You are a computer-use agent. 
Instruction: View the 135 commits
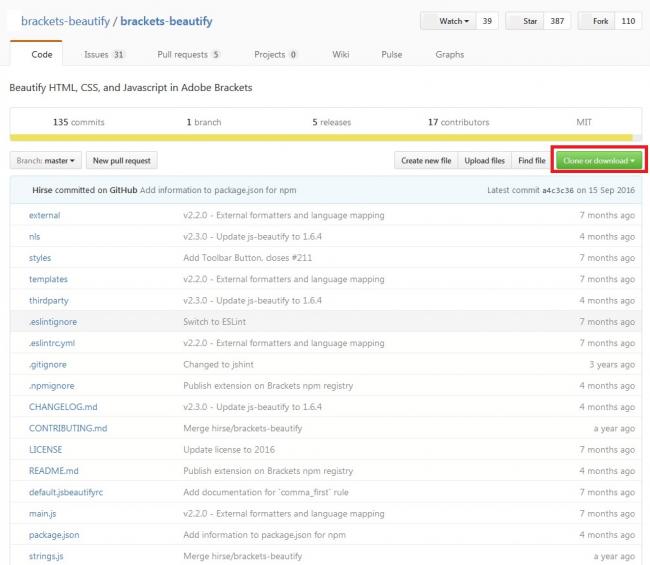pos(78,122)
